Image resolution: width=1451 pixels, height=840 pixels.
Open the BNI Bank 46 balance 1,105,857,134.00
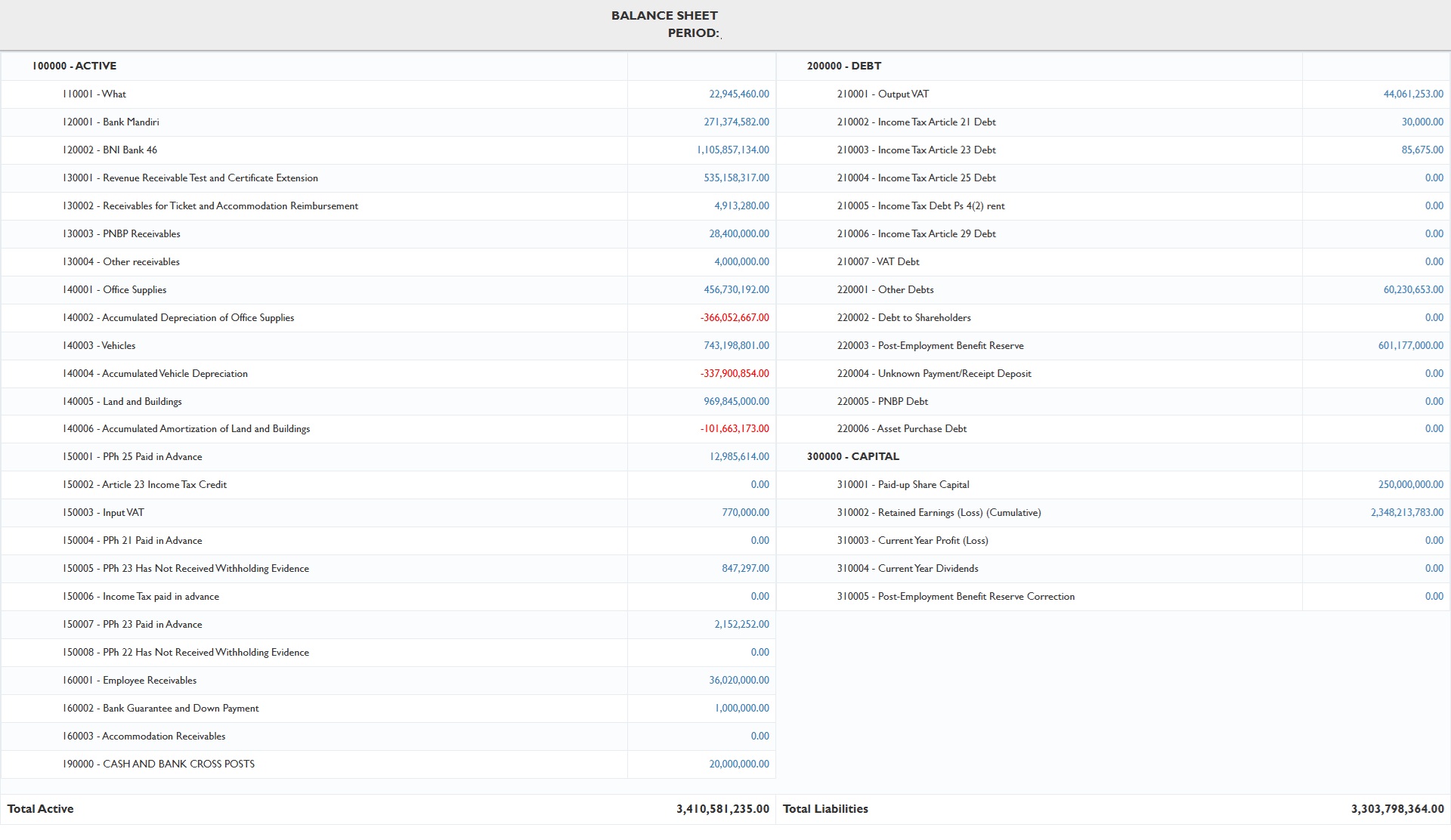tap(732, 150)
